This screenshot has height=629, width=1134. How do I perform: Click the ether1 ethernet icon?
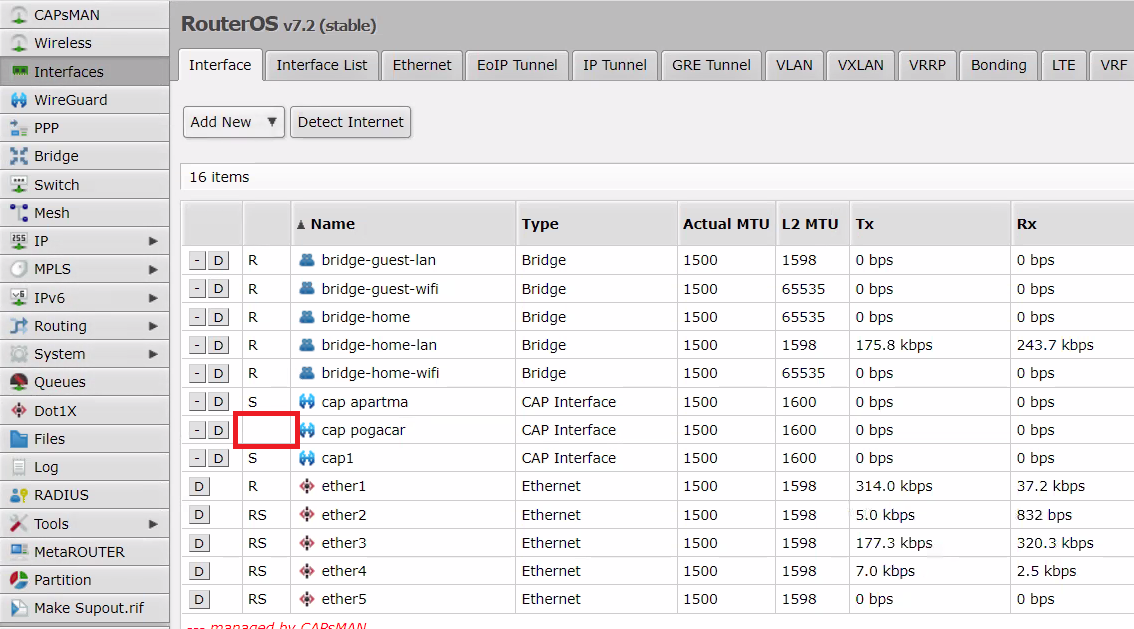307,486
